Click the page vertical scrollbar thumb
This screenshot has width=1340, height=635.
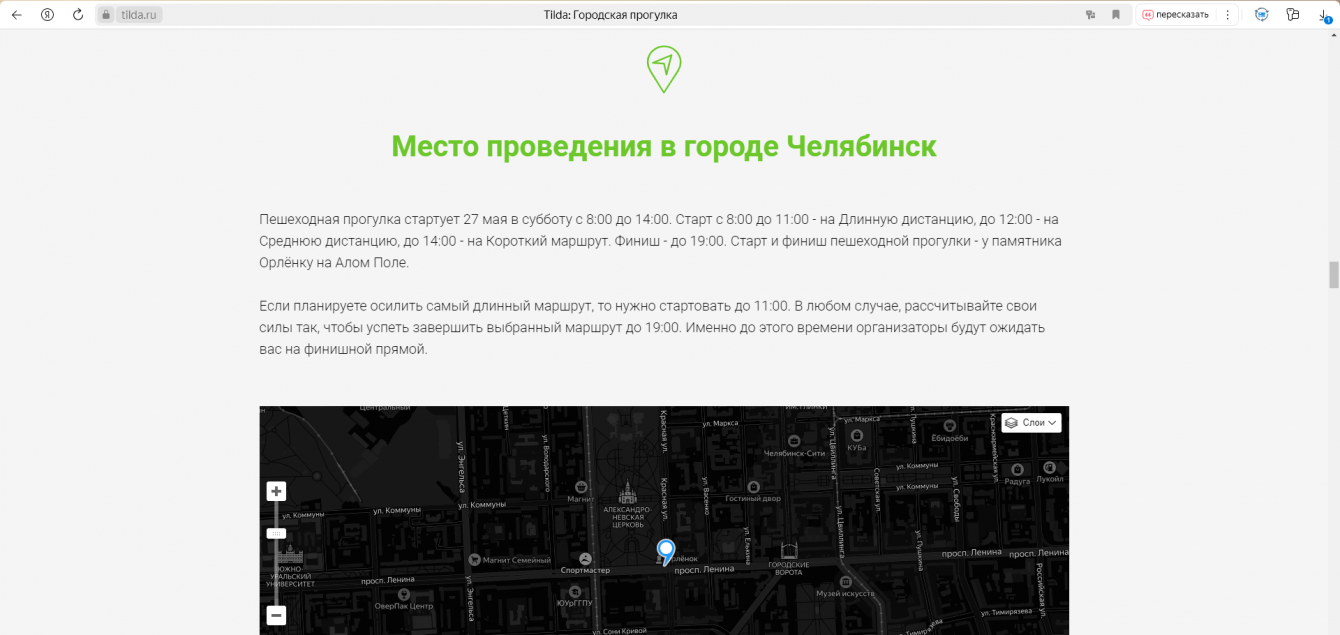(1333, 274)
